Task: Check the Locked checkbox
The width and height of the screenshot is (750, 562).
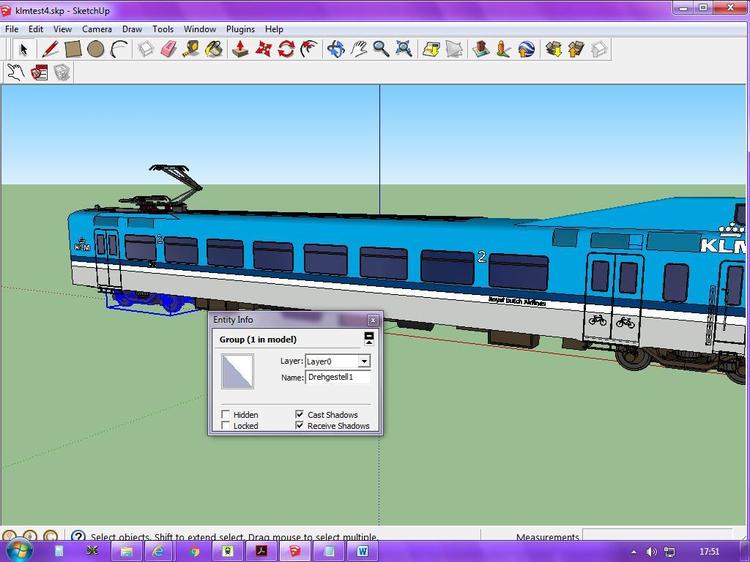Action: (226, 425)
